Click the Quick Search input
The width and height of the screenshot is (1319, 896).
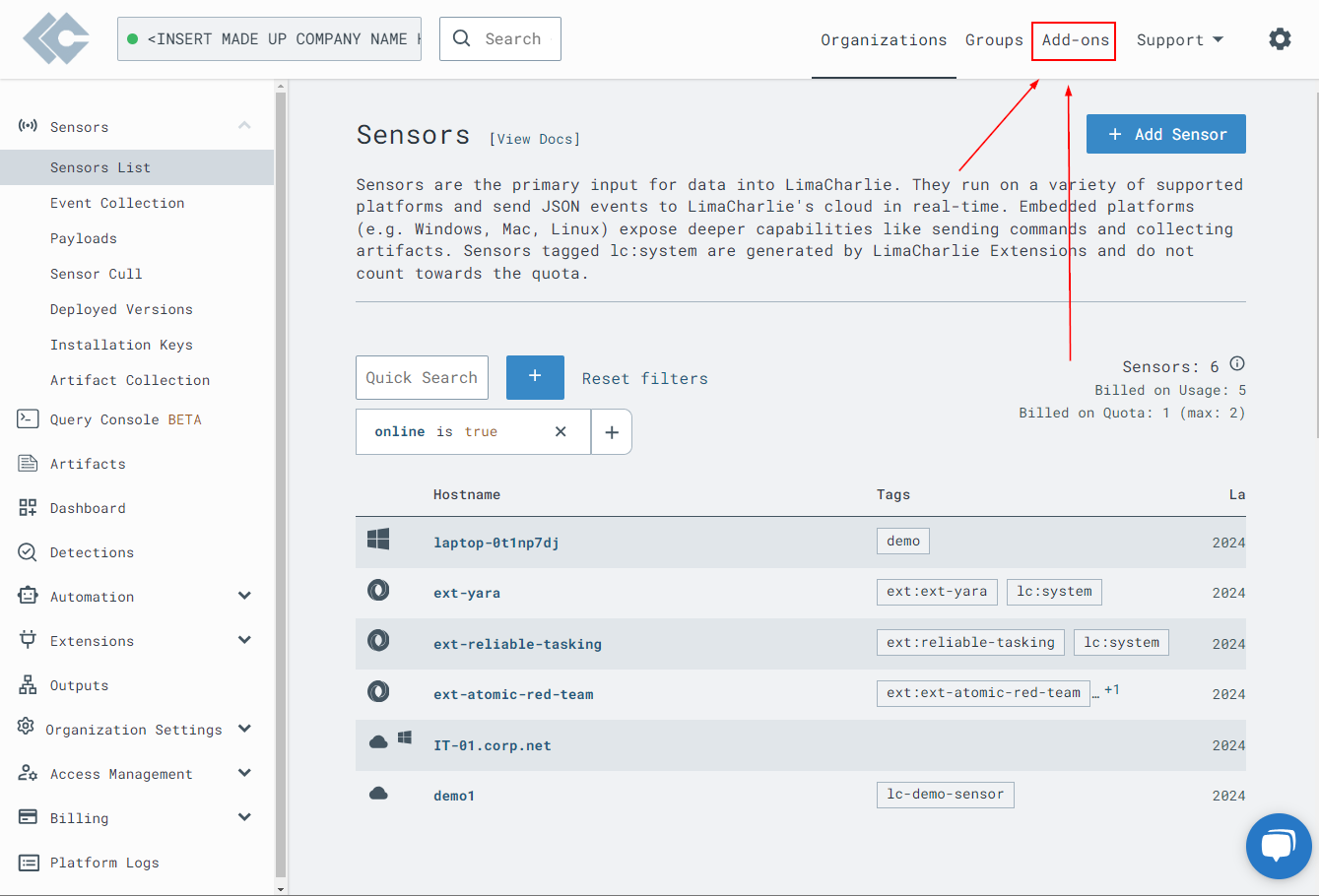click(x=422, y=377)
